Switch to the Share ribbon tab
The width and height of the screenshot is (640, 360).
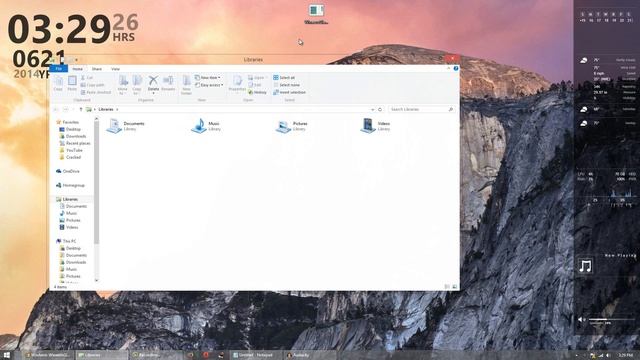97,69
